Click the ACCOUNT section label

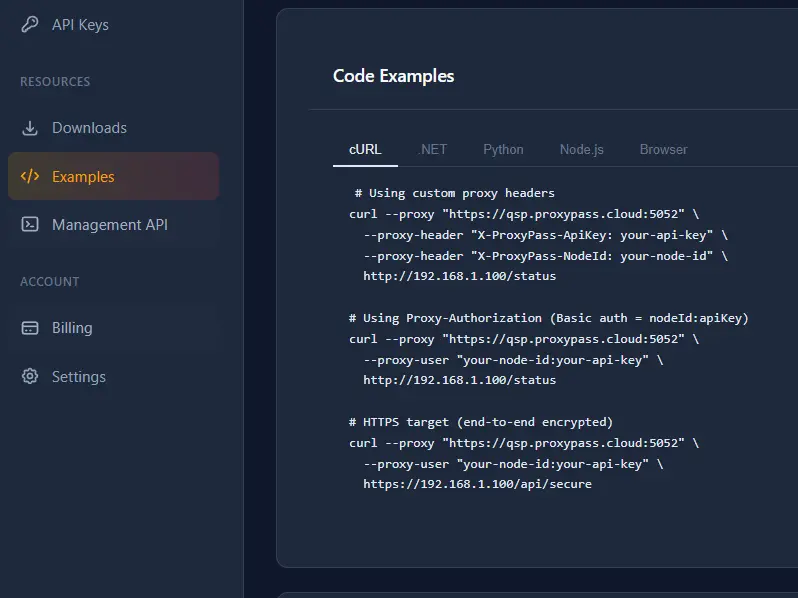[x=49, y=281]
